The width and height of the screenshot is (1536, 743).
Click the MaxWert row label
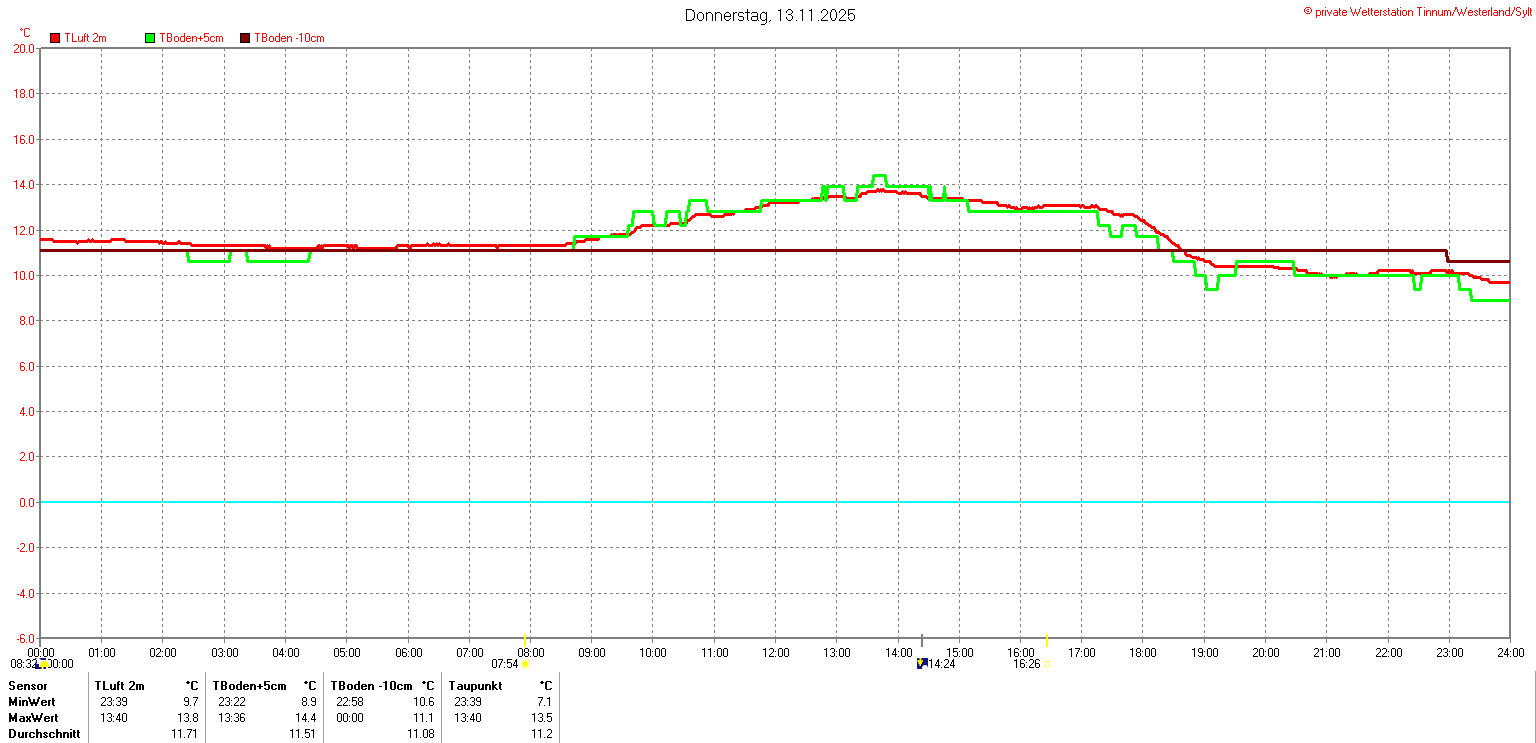point(33,718)
